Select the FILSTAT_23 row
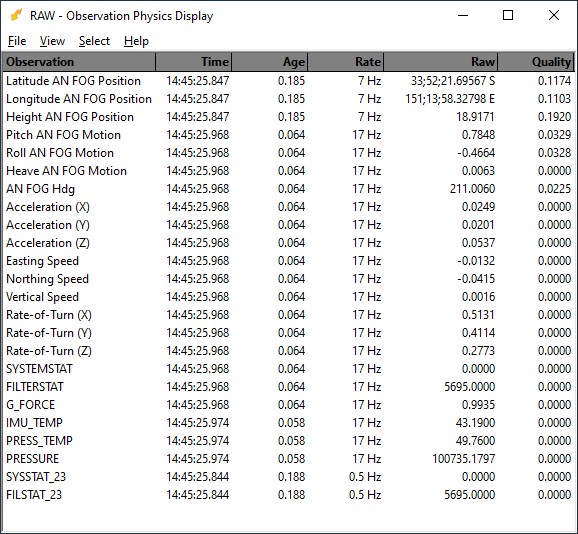This screenshot has height=534, width=578. 288,495
